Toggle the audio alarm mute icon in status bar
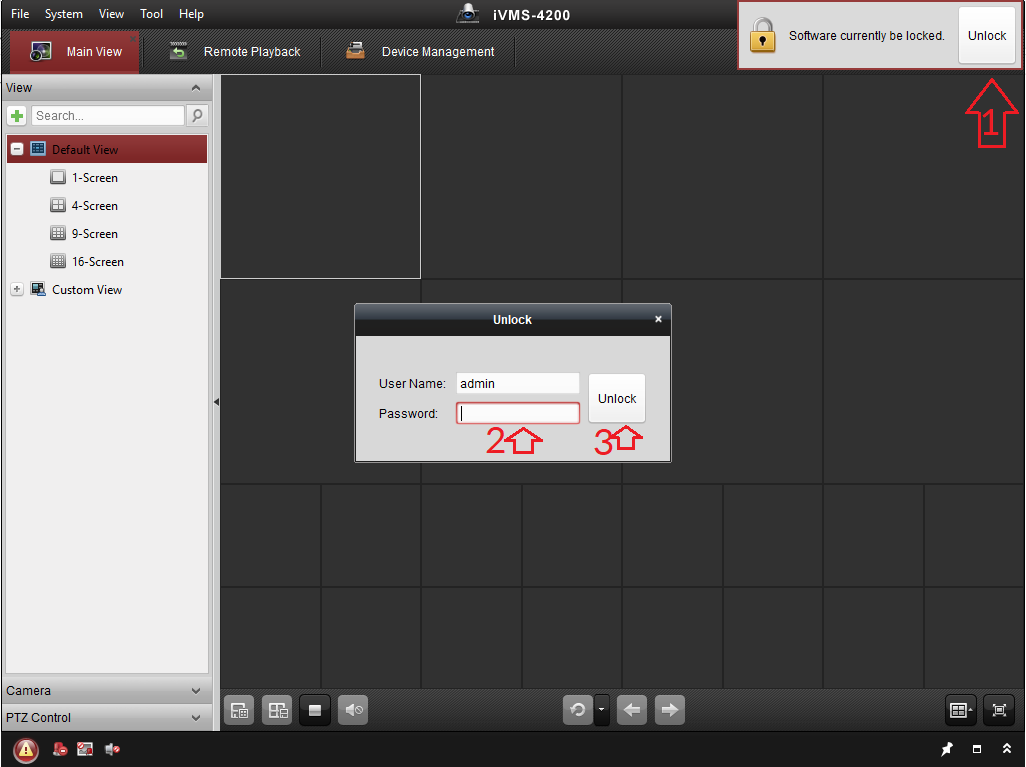1026x767 pixels. coord(112,749)
